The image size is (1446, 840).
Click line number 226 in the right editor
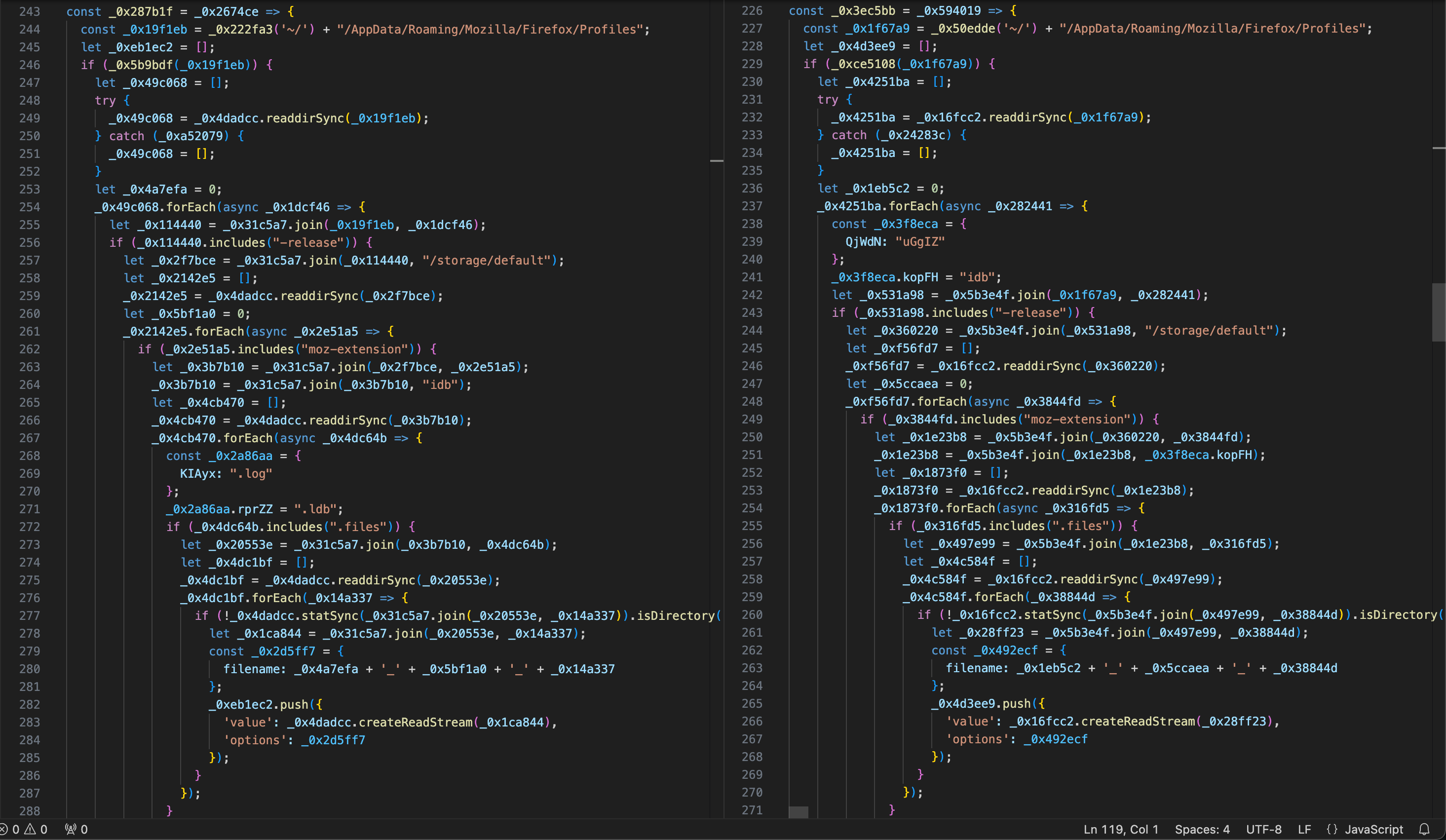point(752,10)
